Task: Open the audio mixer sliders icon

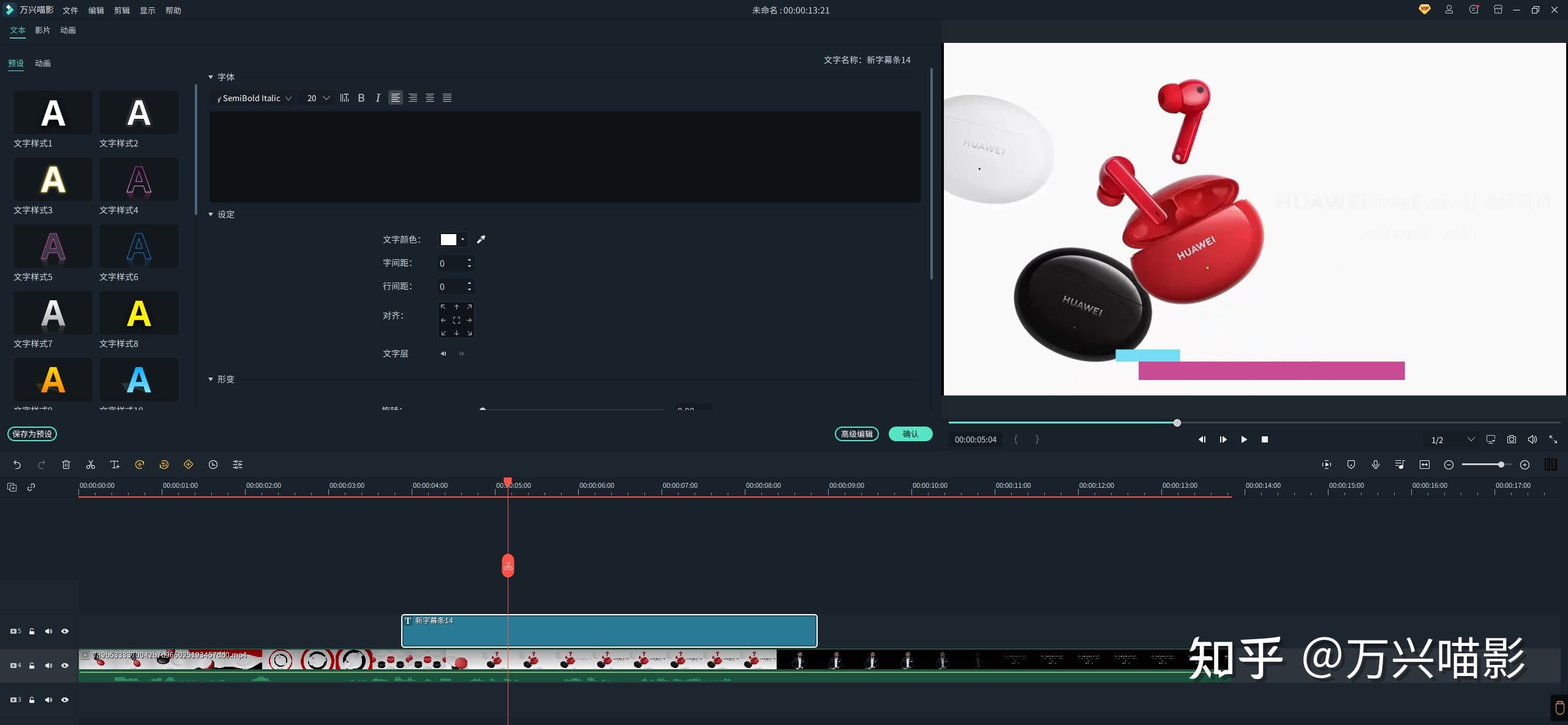Action: pyautogui.click(x=238, y=465)
